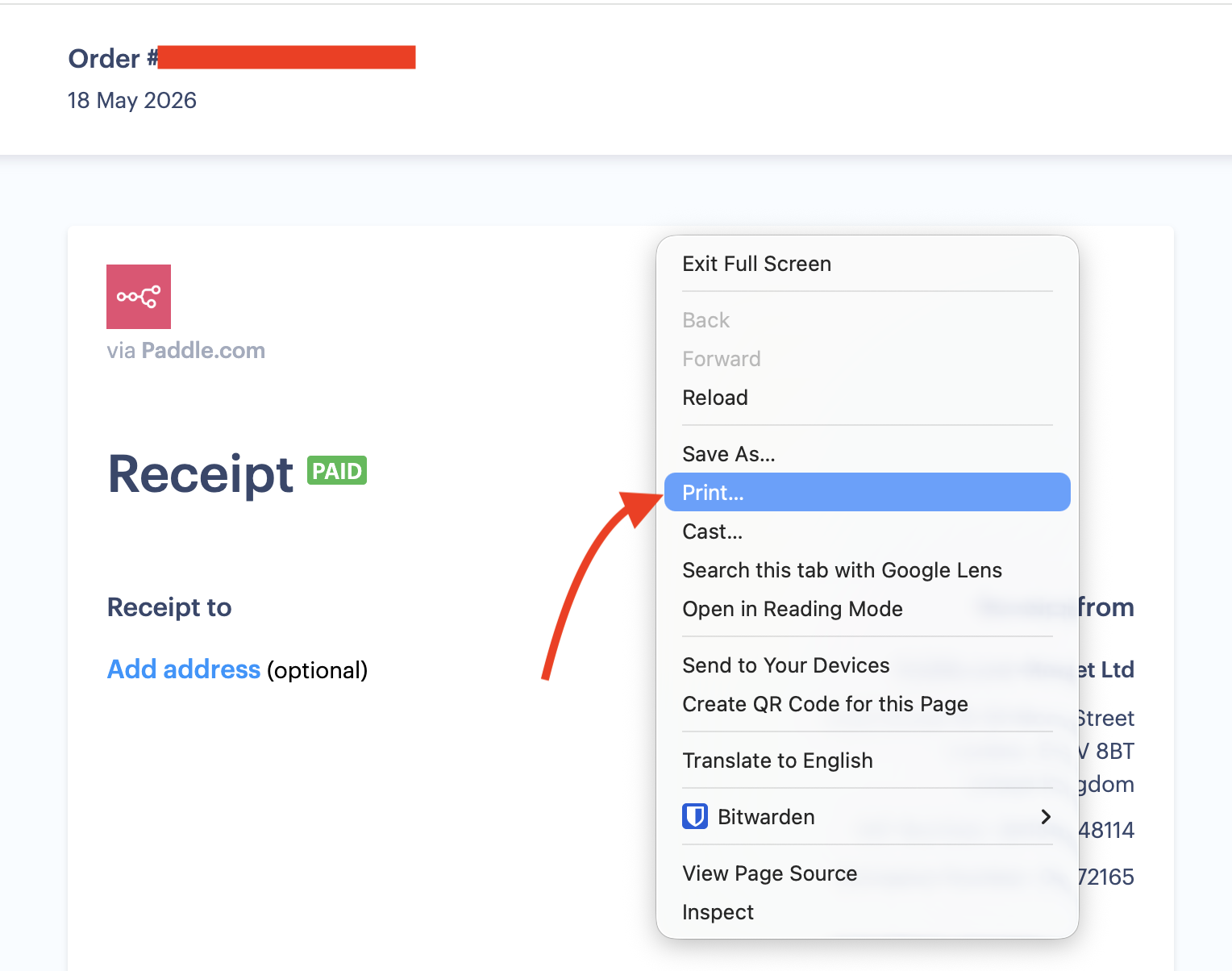
Task: Click the Receipt heading
Action: (x=201, y=473)
